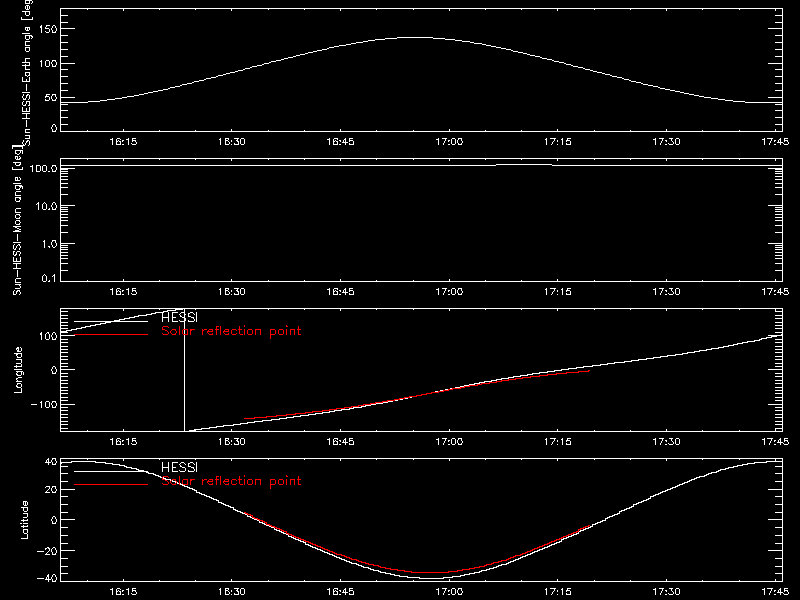The image size is (800, 600).
Task: Click 16:15 time label under Earth angle plot
Action: coord(123,142)
